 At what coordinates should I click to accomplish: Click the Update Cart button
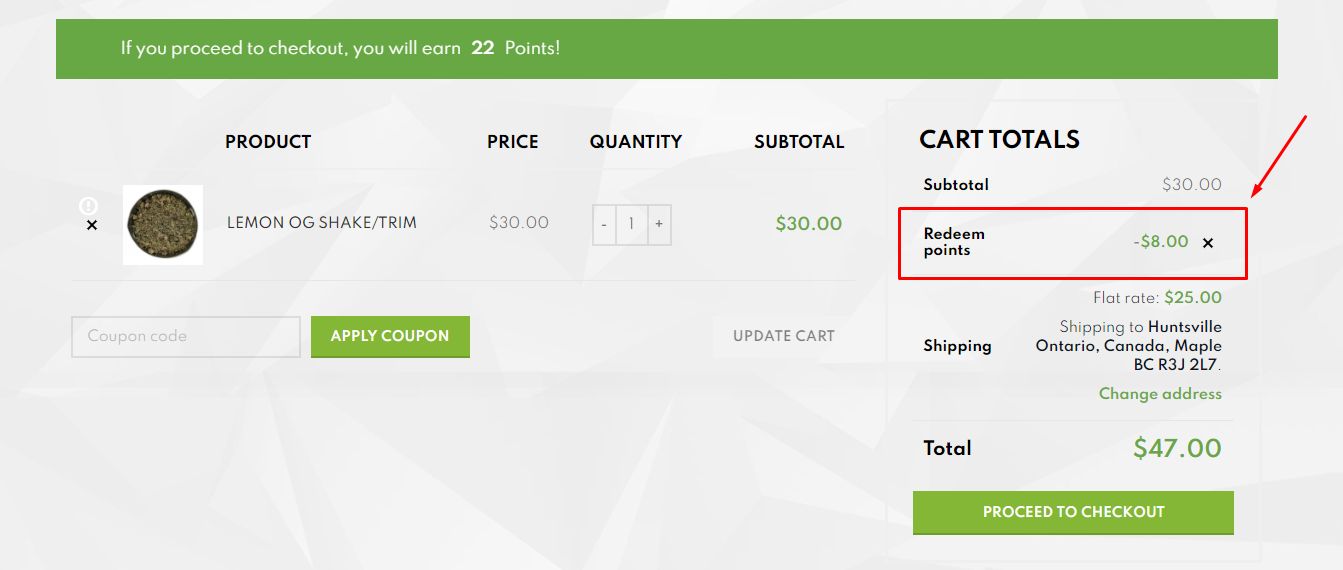(x=783, y=336)
